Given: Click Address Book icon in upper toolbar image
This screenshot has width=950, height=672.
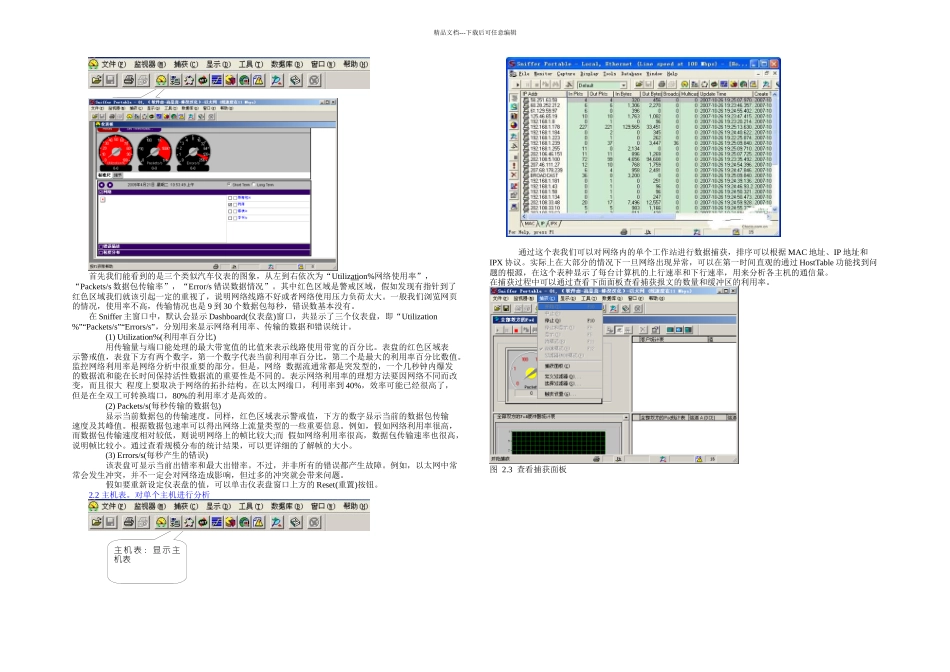Looking at the screenshot, I should tap(296, 80).
